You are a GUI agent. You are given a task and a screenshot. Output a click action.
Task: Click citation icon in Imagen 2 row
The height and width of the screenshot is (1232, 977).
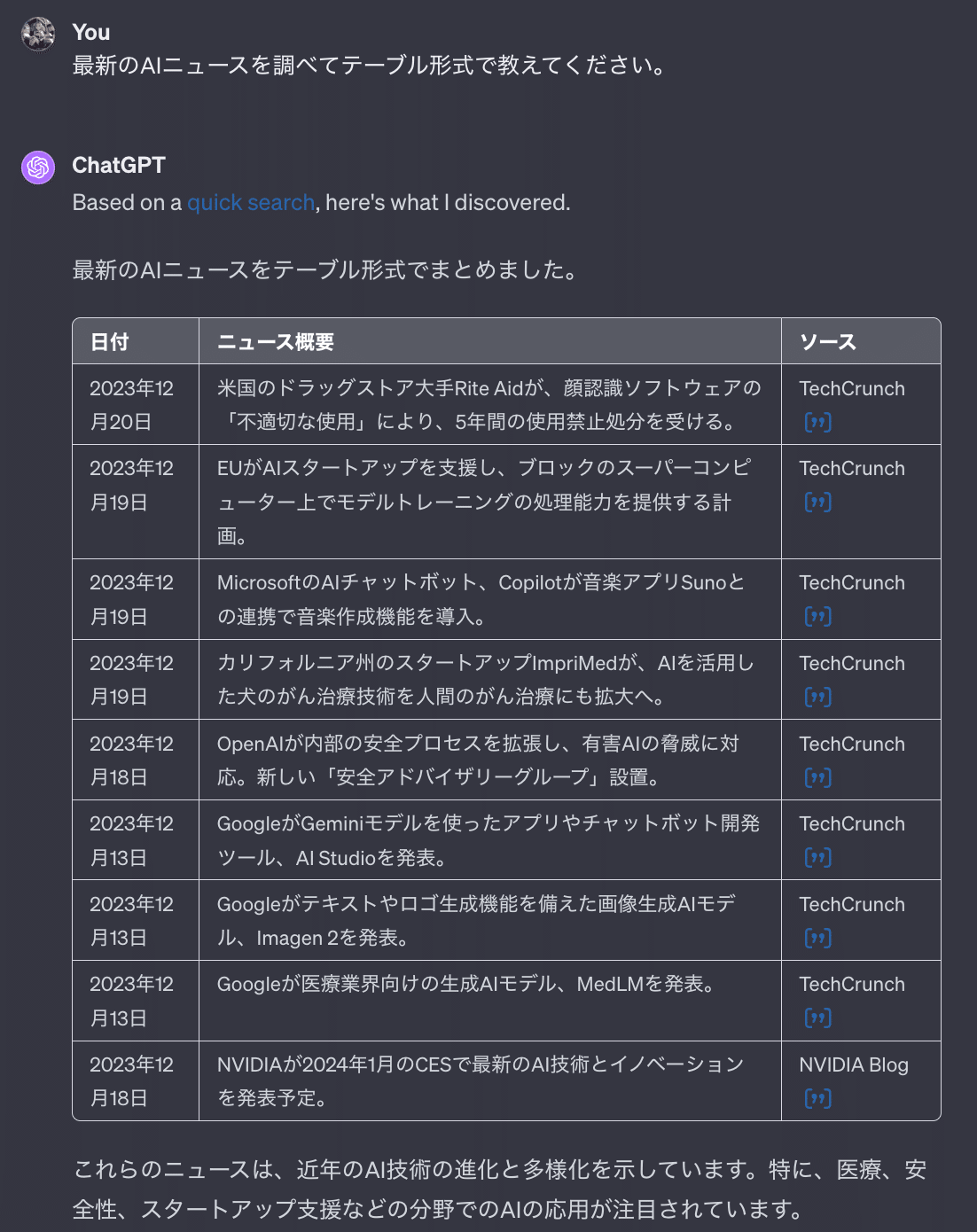pos(817,938)
